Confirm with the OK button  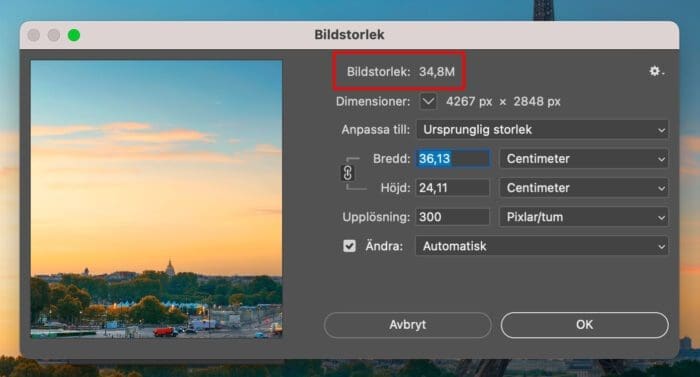[x=584, y=325]
